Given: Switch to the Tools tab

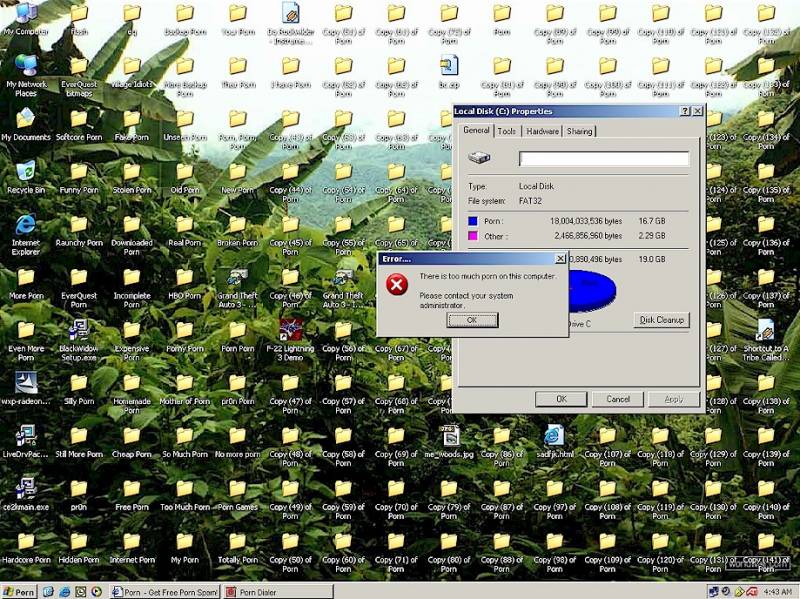Looking at the screenshot, I should (x=507, y=131).
